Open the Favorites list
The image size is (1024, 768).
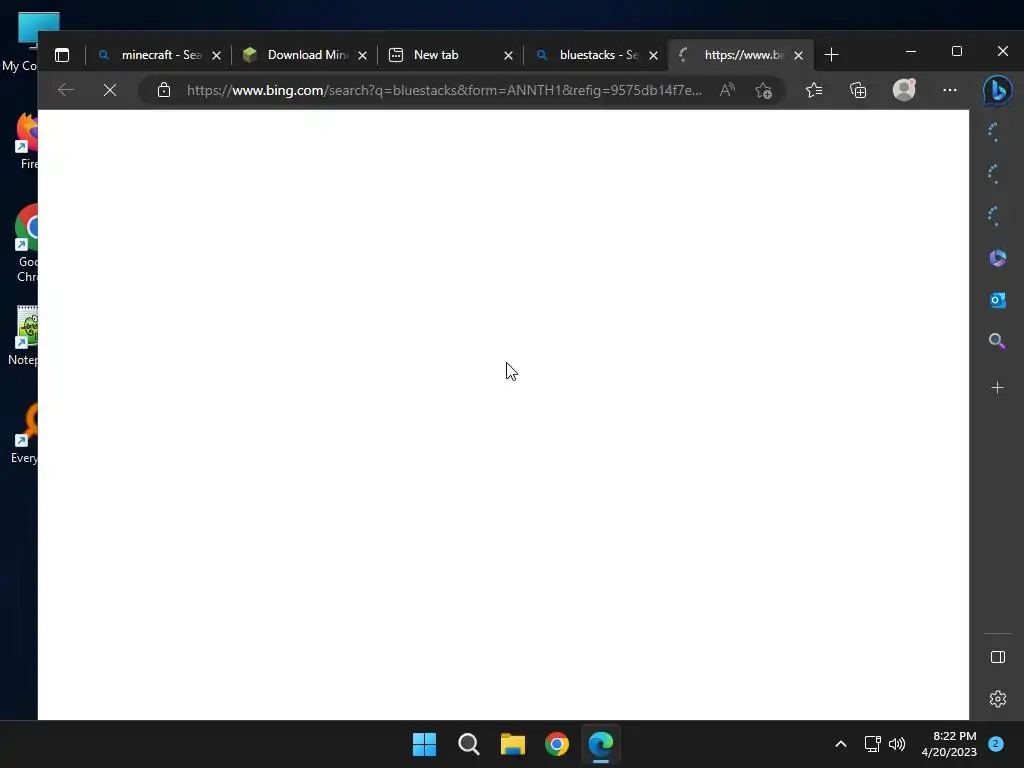(x=814, y=90)
